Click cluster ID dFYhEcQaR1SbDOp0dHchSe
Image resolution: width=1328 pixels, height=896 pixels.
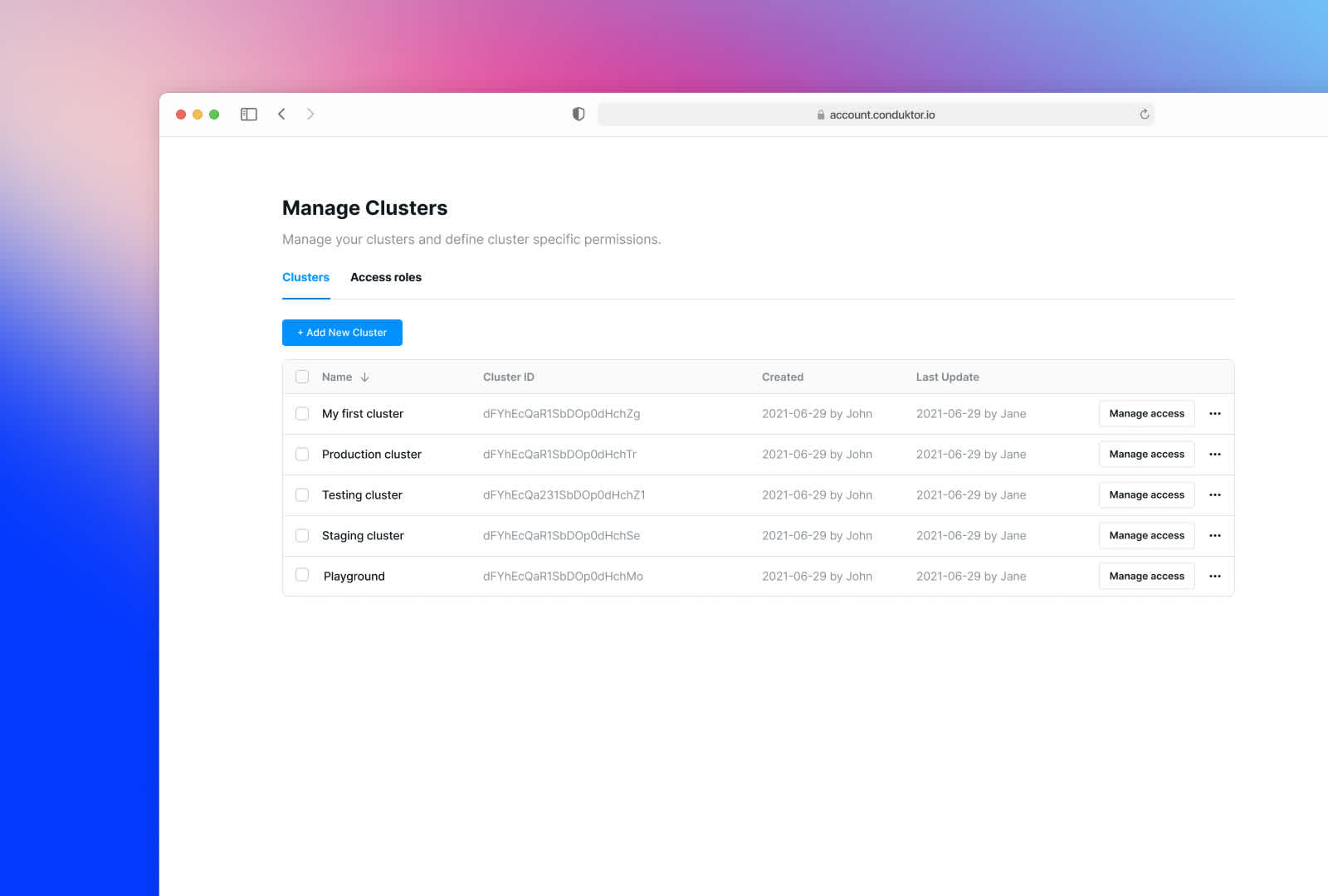(x=562, y=536)
